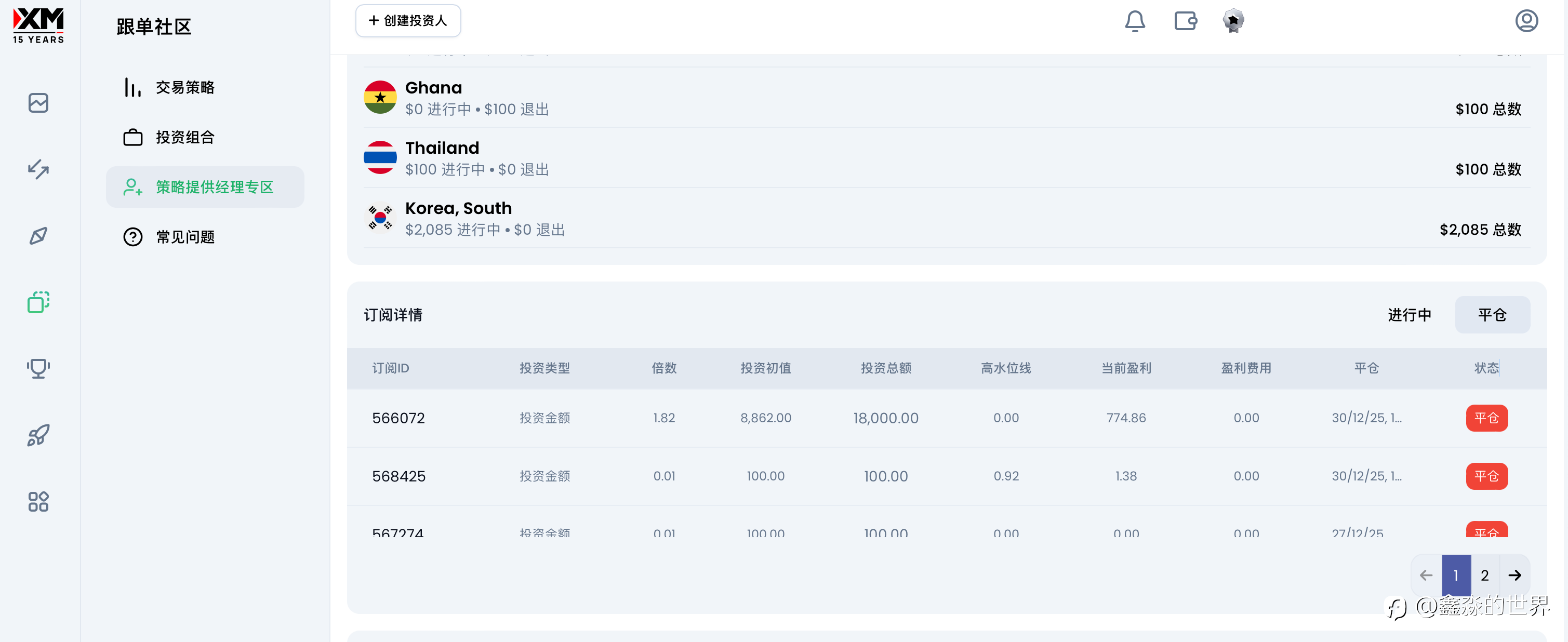This screenshot has height=642, width=1568.
Task: Open the user profile icon
Action: pyautogui.click(x=1526, y=21)
